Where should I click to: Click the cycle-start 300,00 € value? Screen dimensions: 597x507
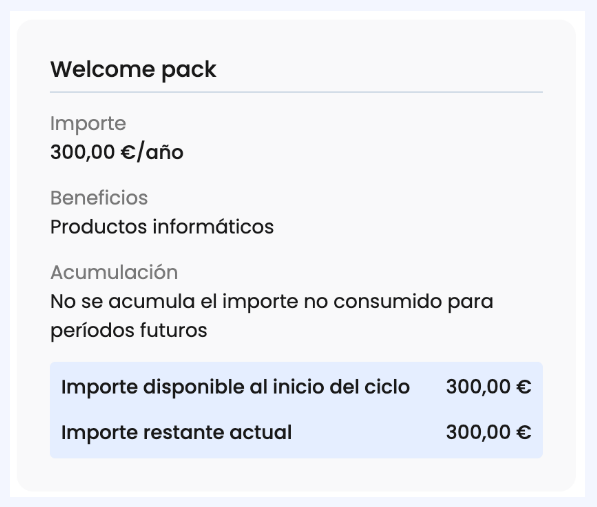pyautogui.click(x=488, y=387)
